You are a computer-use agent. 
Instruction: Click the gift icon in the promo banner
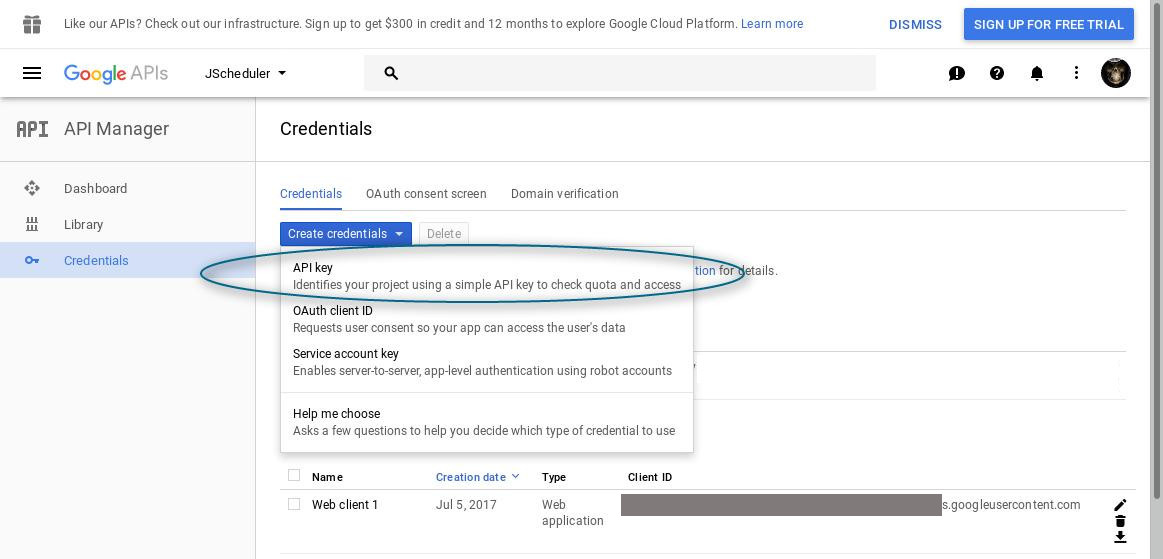tap(32, 24)
